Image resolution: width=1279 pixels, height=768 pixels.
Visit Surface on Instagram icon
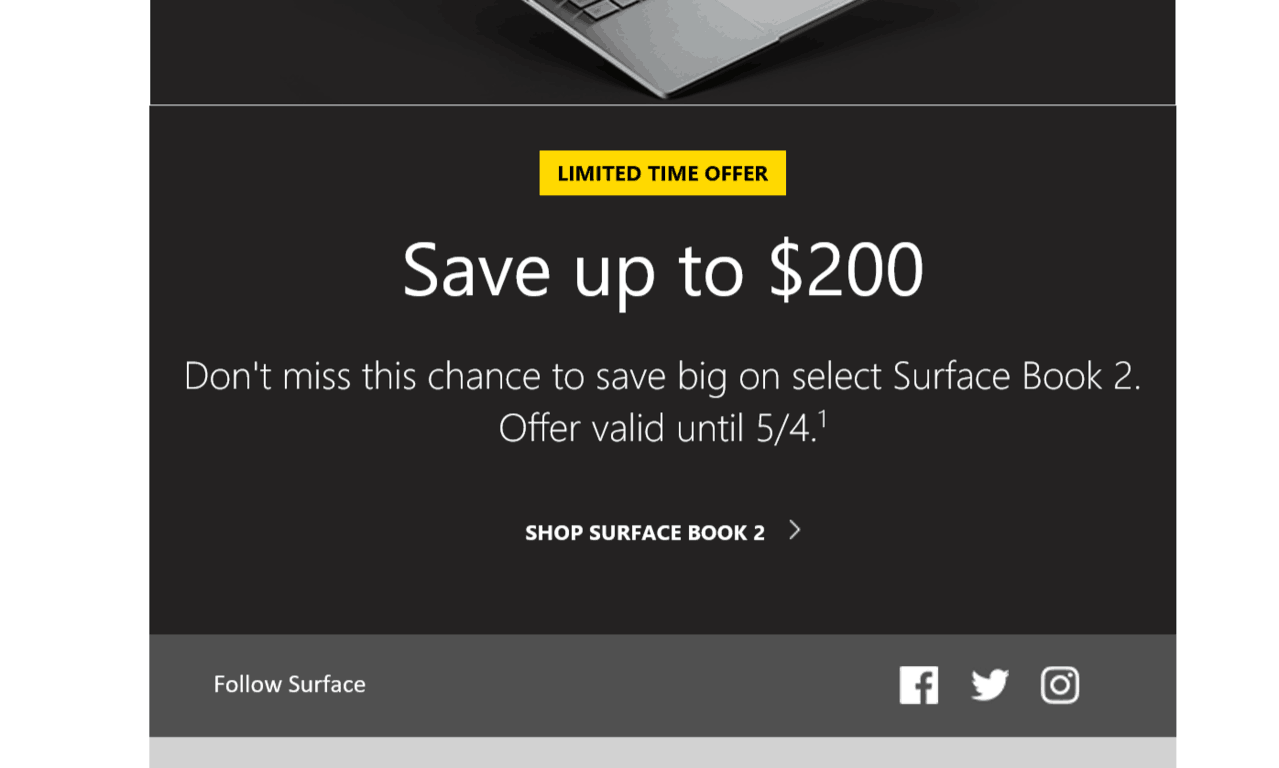1060,685
